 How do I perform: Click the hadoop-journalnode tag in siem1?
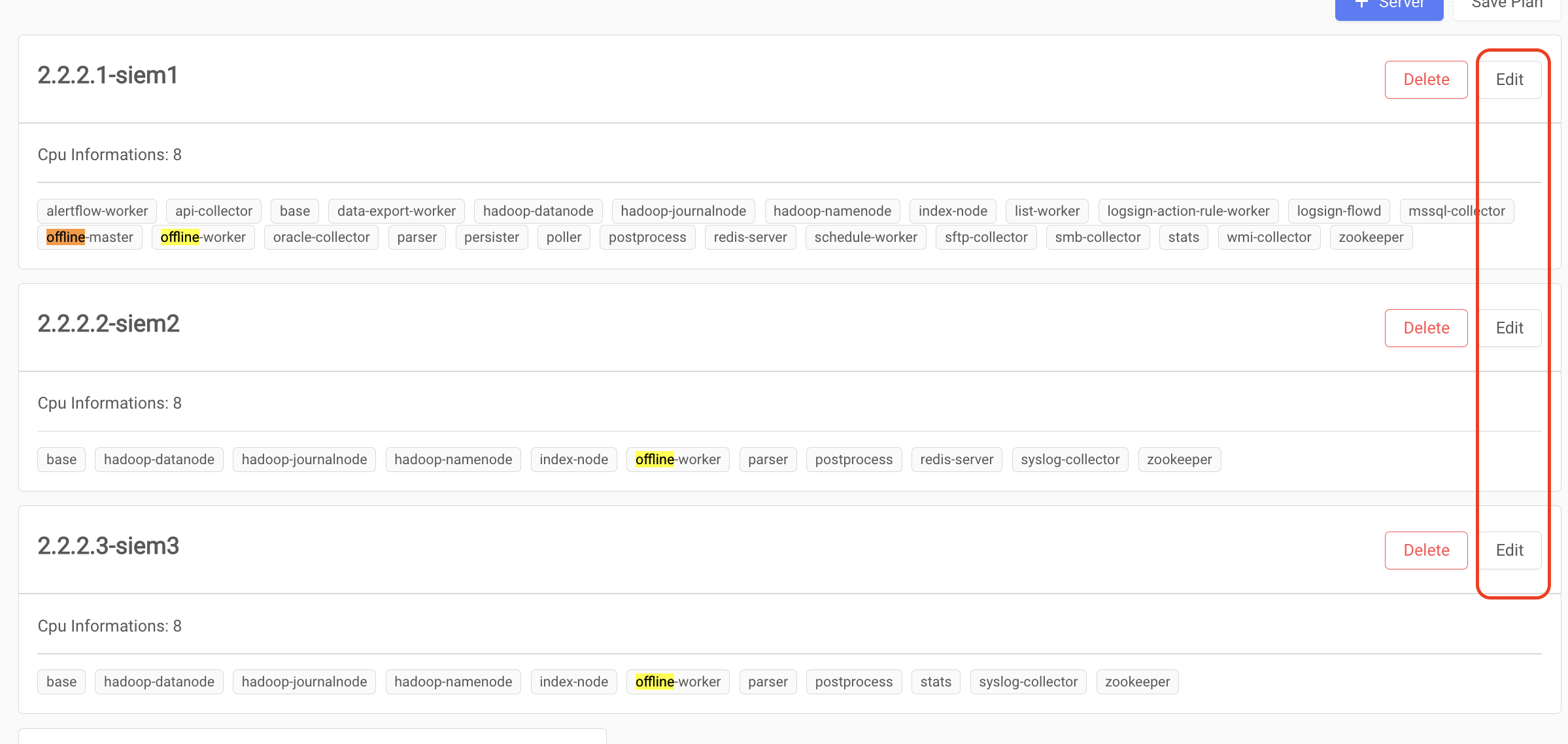(x=683, y=211)
